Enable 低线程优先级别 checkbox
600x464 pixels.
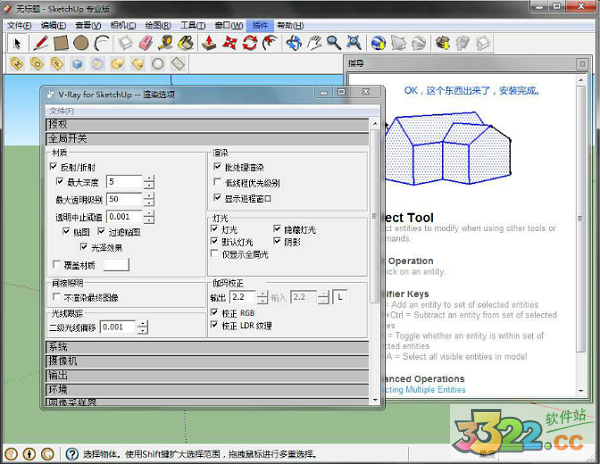217,182
